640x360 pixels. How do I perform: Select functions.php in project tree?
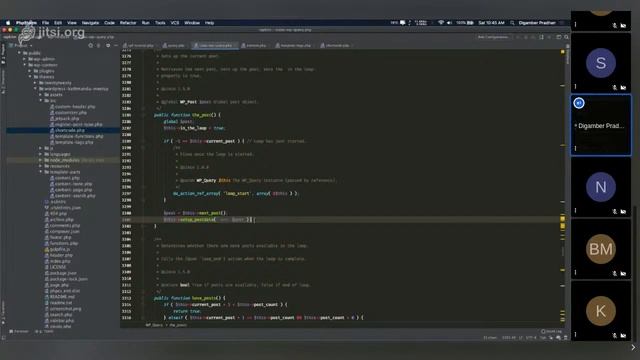pyautogui.click(x=61, y=243)
